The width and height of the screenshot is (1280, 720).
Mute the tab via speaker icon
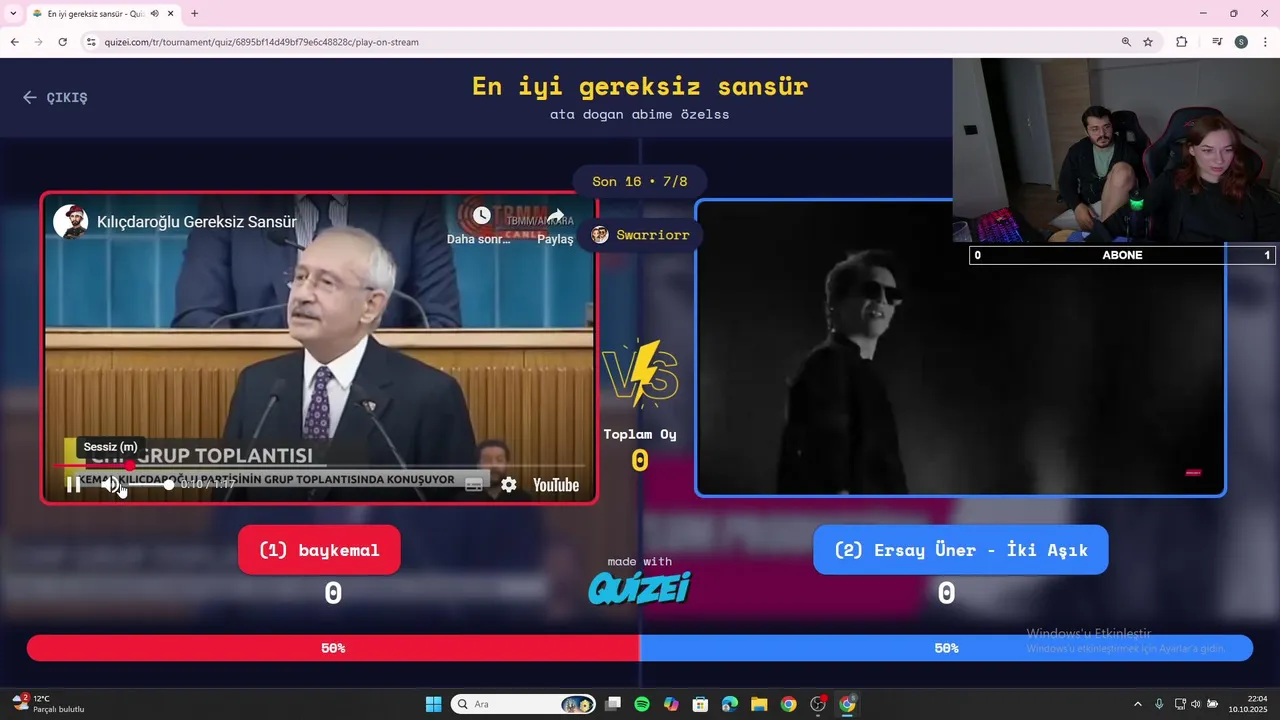(x=154, y=14)
